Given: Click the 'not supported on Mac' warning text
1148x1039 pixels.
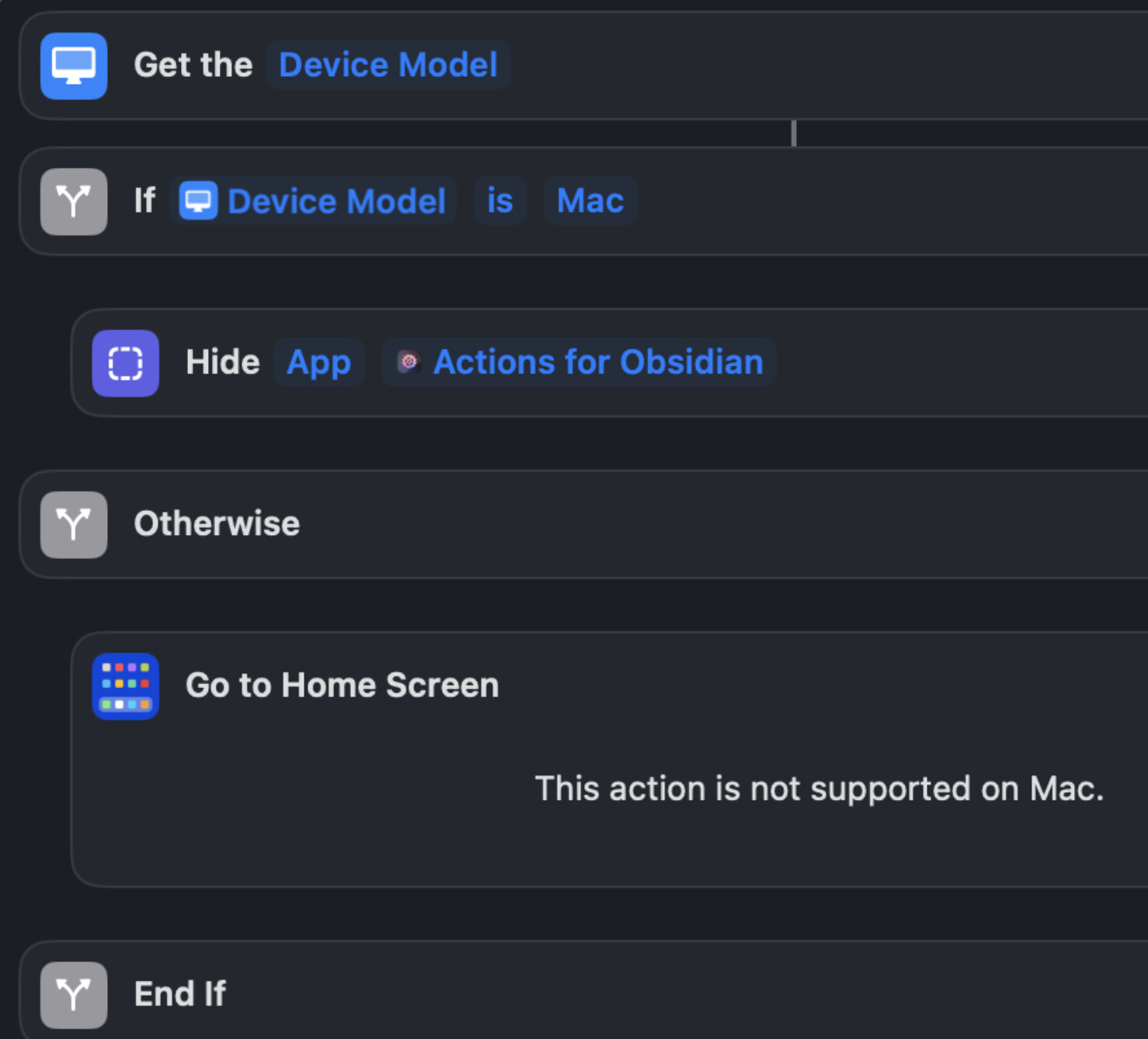Looking at the screenshot, I should point(819,789).
